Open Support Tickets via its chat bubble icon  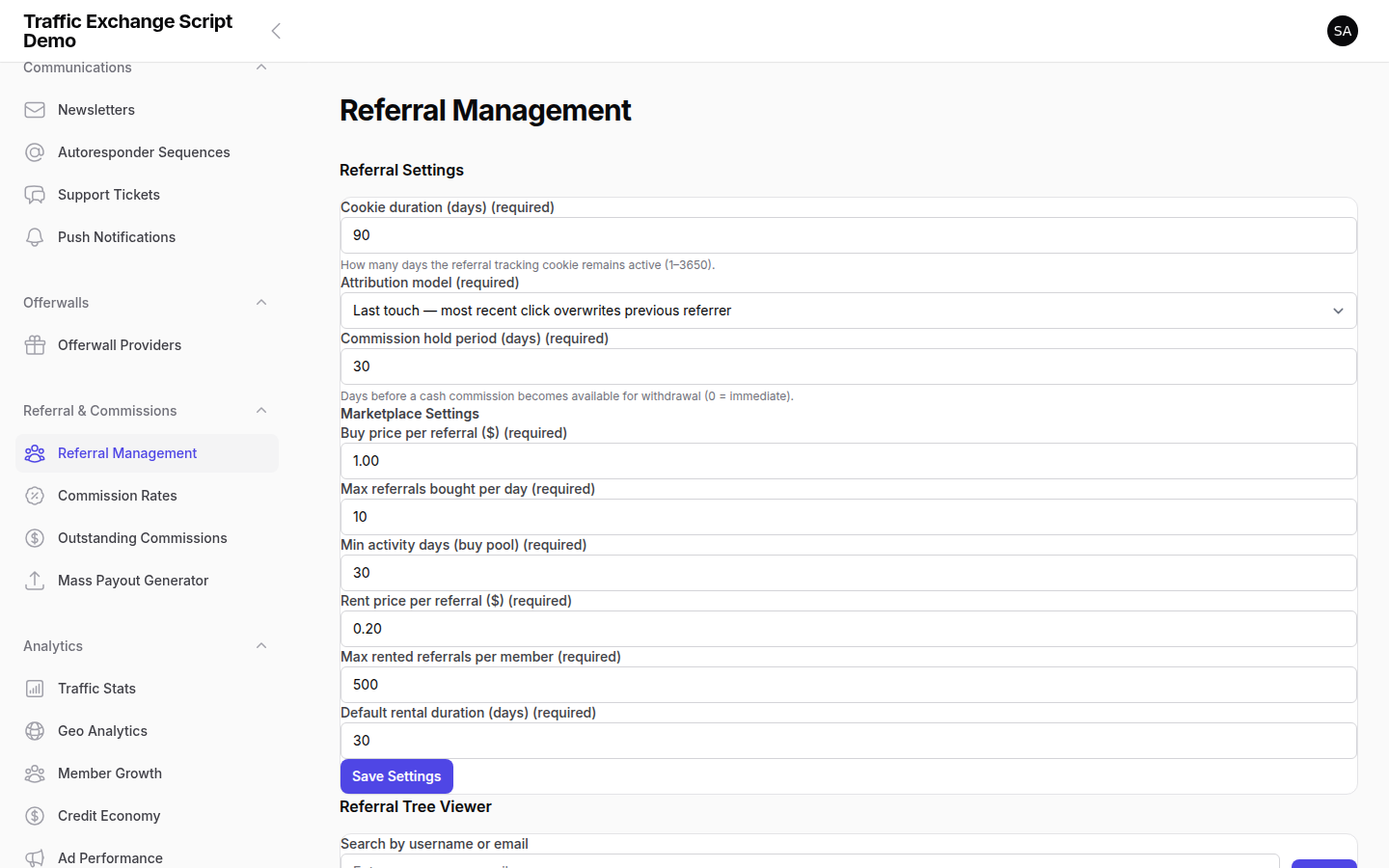35,194
